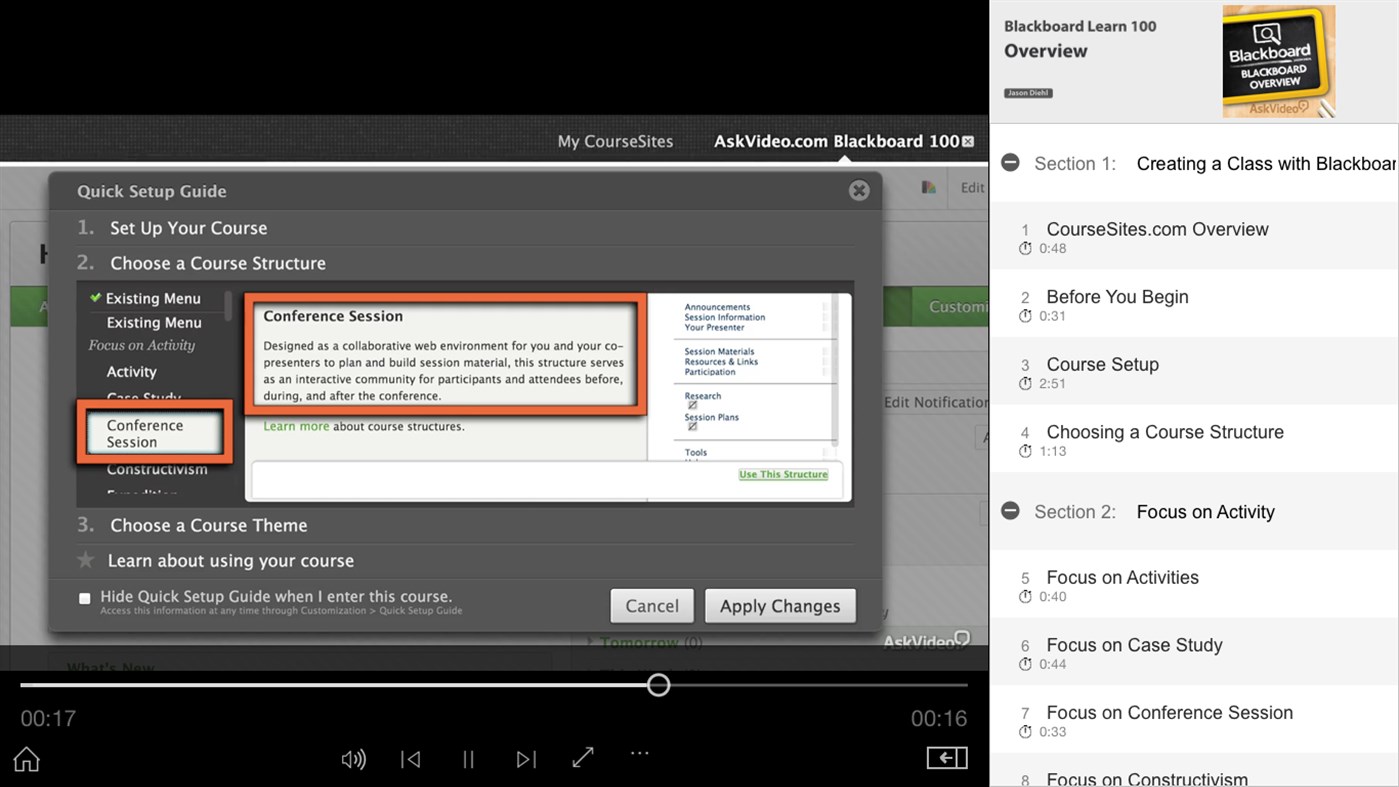The image size is (1399, 787).
Task: Play lesson 4 Choosing a Course Structure
Action: (1194, 440)
